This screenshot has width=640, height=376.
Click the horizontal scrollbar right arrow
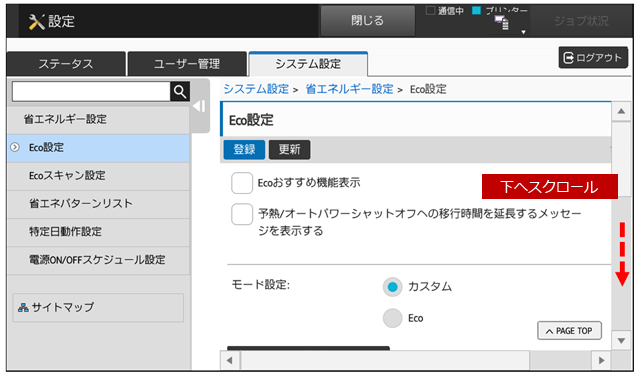[601, 360]
